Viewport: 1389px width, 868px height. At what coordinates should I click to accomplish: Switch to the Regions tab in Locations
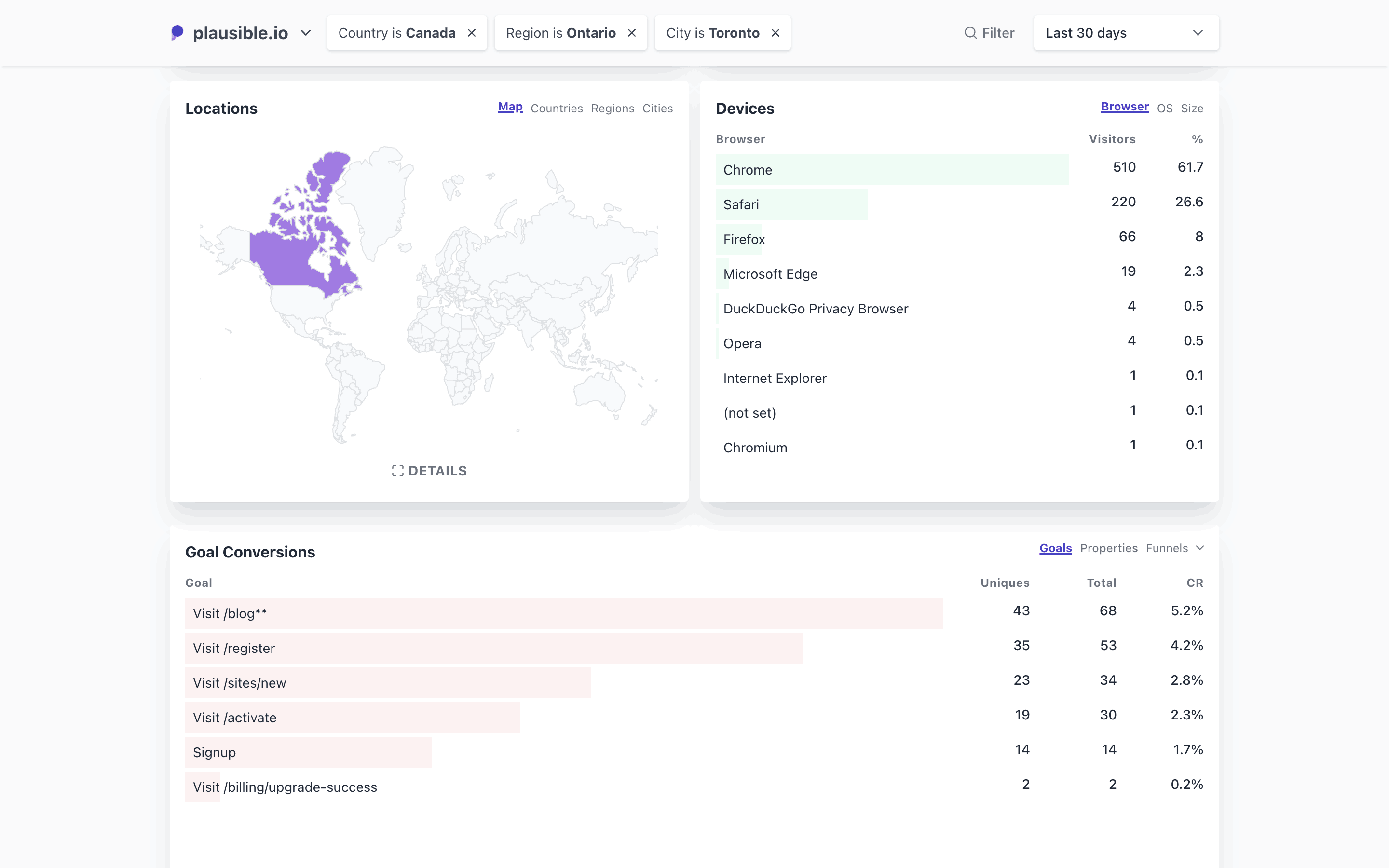click(x=613, y=108)
